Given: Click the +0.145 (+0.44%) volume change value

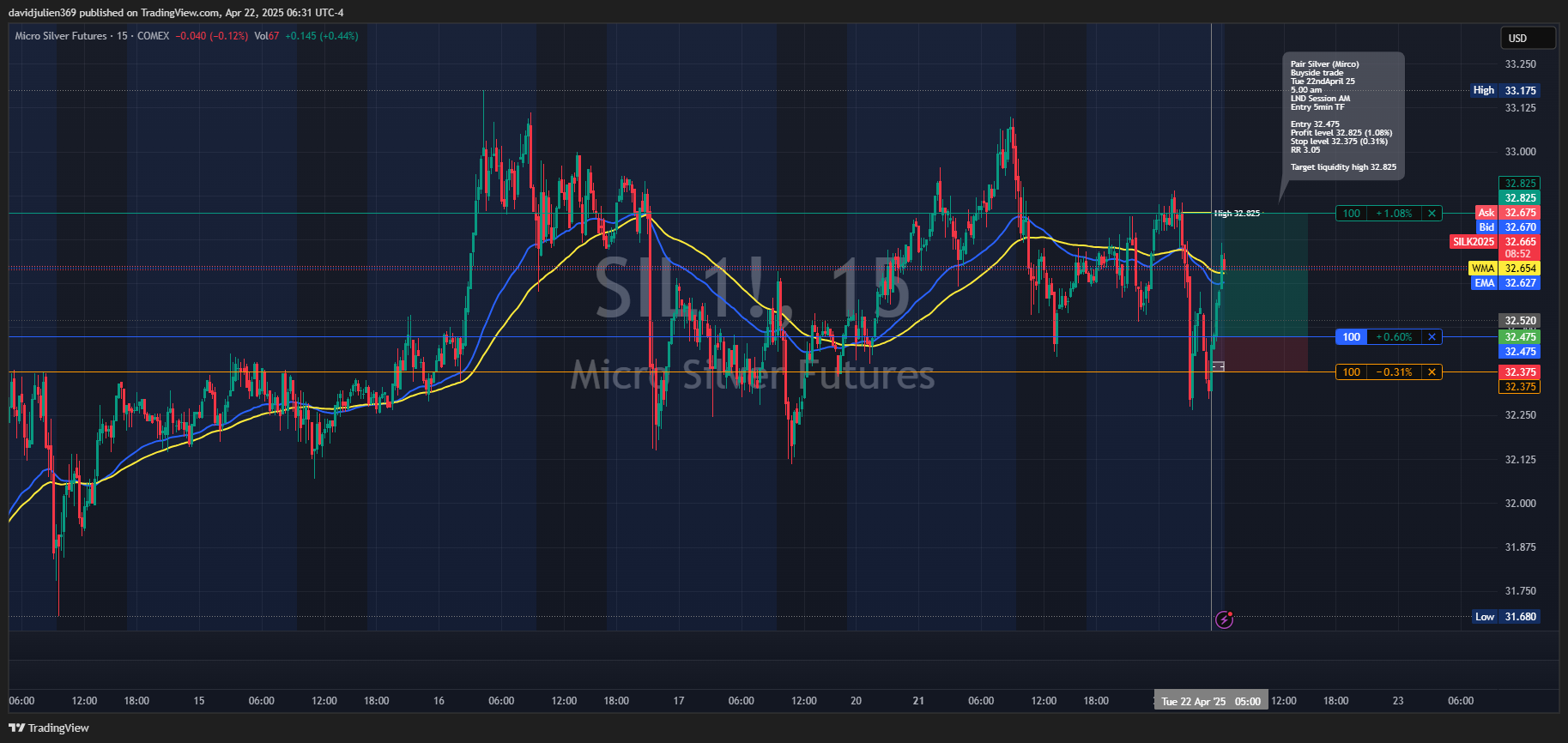Looking at the screenshot, I should [322, 36].
